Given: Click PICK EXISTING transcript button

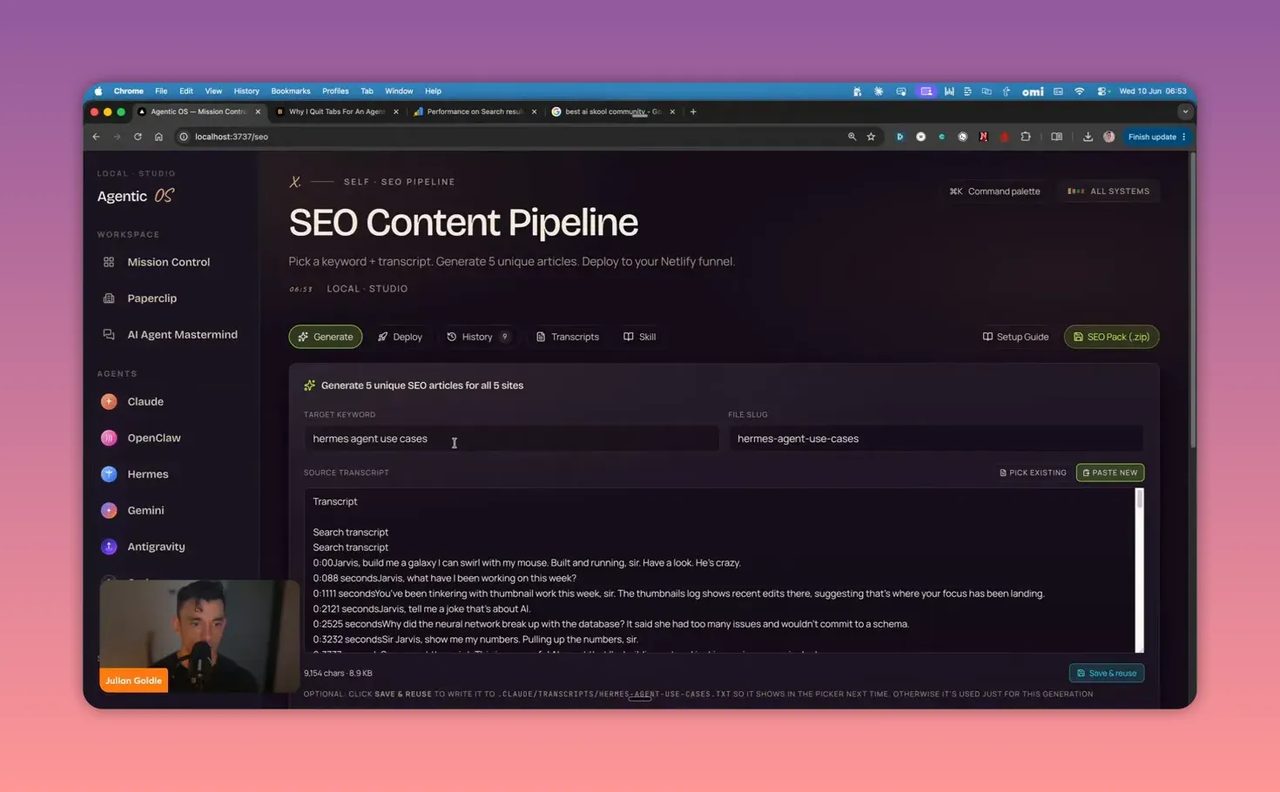Looking at the screenshot, I should [1033, 472].
